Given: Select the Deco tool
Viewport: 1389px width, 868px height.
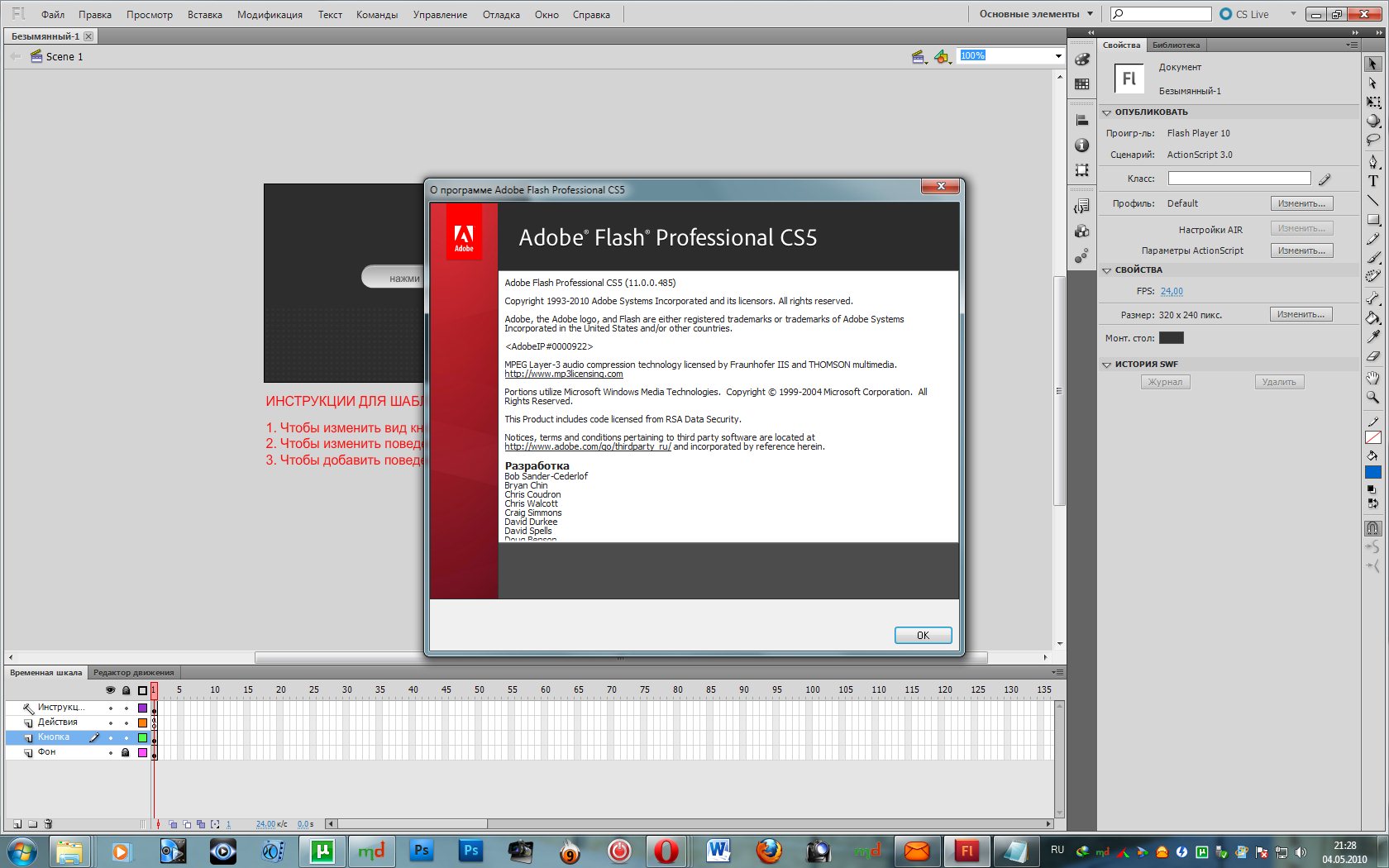Looking at the screenshot, I should point(1372,276).
